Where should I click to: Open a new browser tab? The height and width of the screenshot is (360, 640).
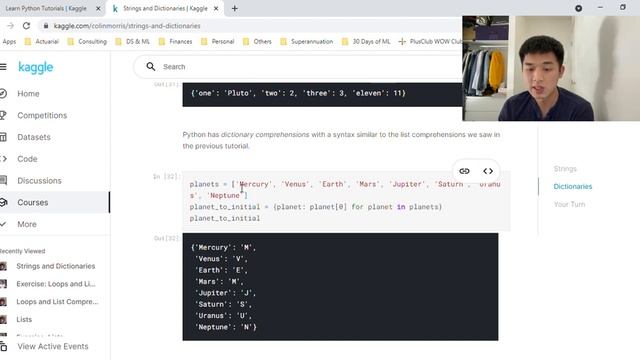(x=235, y=8)
